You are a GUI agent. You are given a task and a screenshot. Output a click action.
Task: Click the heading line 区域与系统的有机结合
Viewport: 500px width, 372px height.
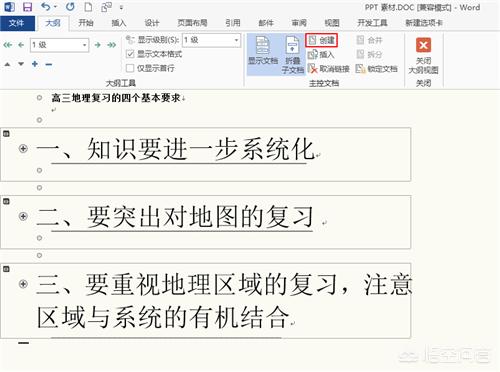coord(163,317)
